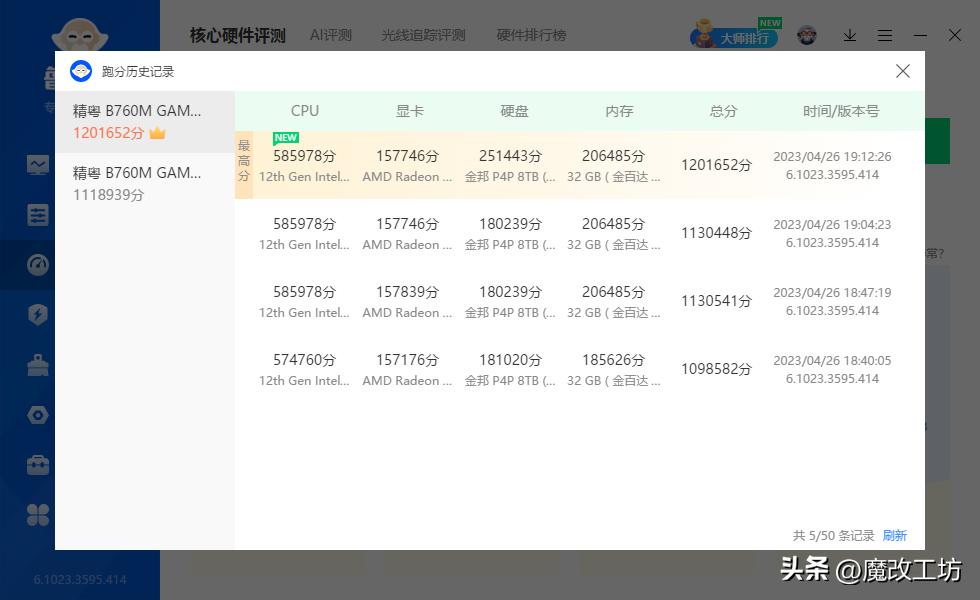Switch to the AI评测 tab
980x600 pixels.
330,35
